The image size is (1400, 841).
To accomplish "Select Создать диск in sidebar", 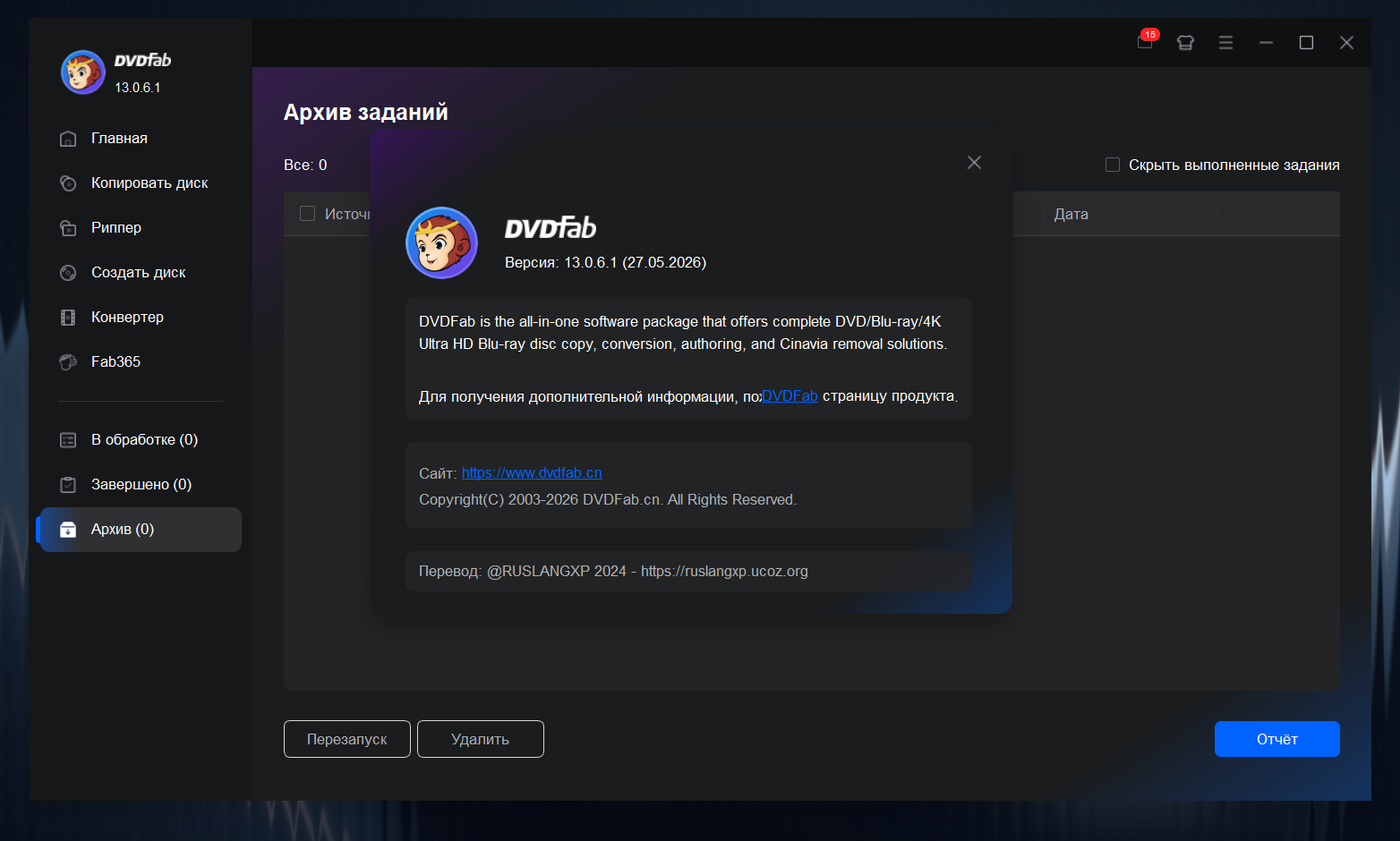I will point(139,273).
